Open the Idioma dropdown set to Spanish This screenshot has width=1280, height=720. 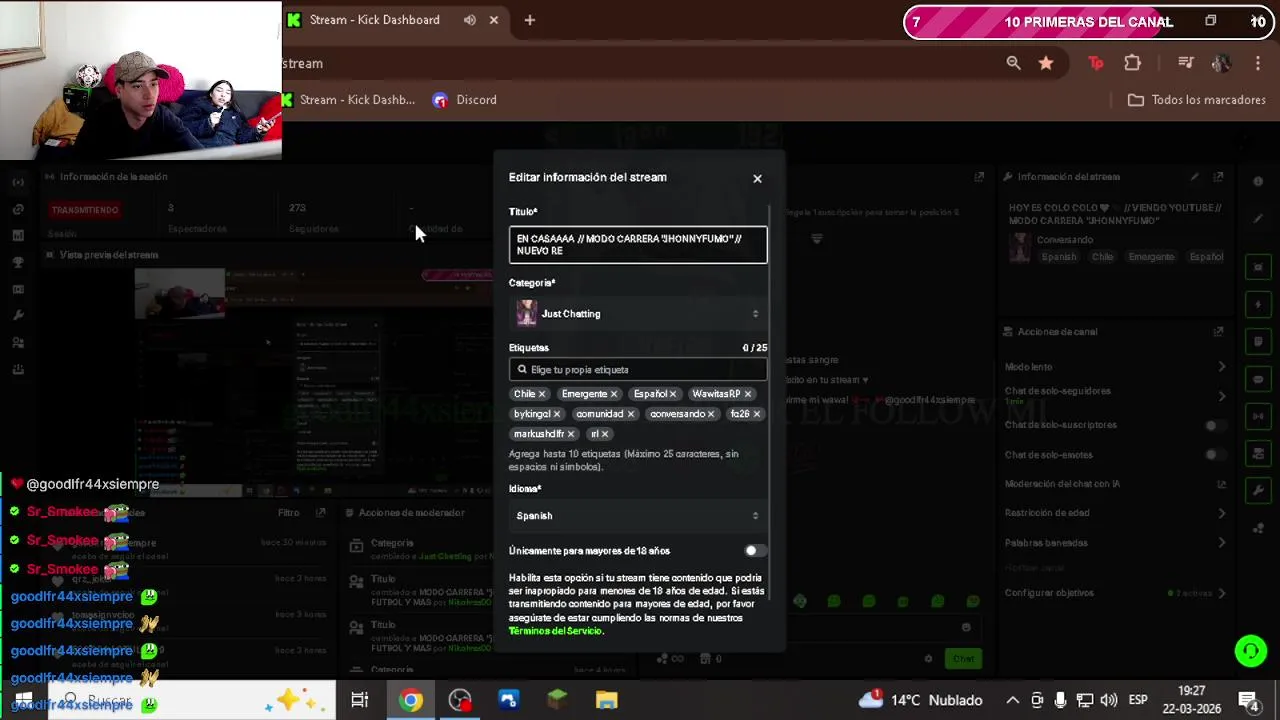[638, 516]
